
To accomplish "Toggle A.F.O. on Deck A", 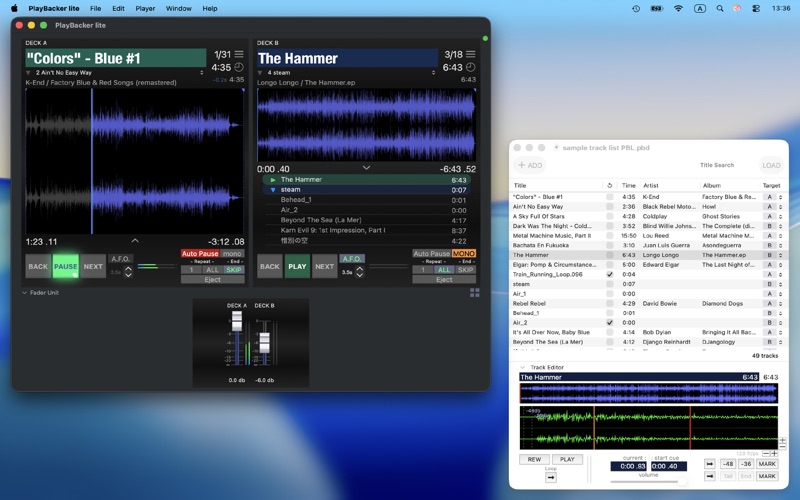I will pos(120,259).
